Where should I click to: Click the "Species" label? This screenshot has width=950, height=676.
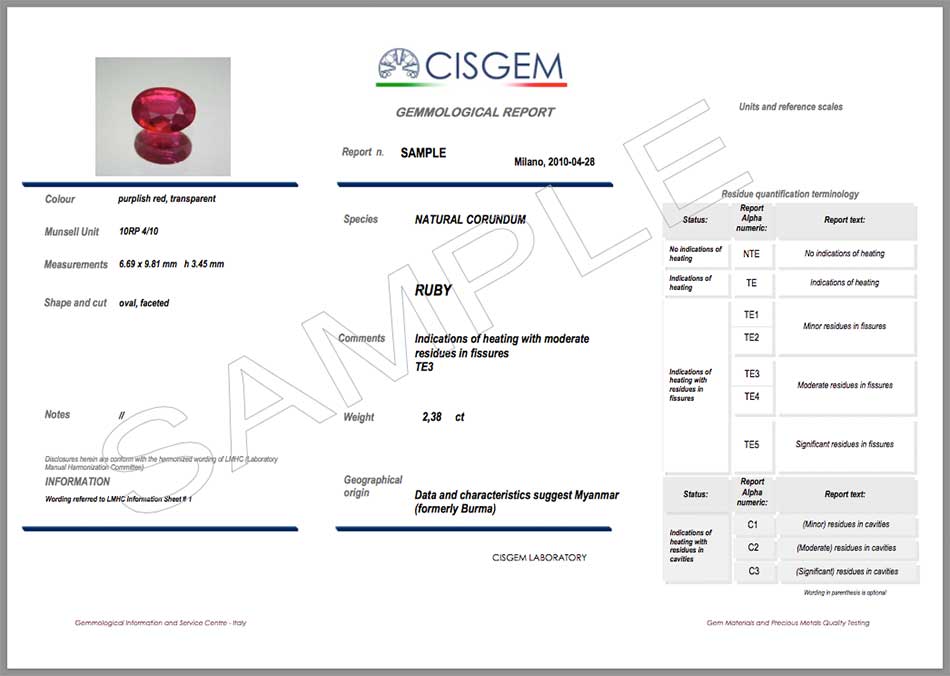point(360,219)
